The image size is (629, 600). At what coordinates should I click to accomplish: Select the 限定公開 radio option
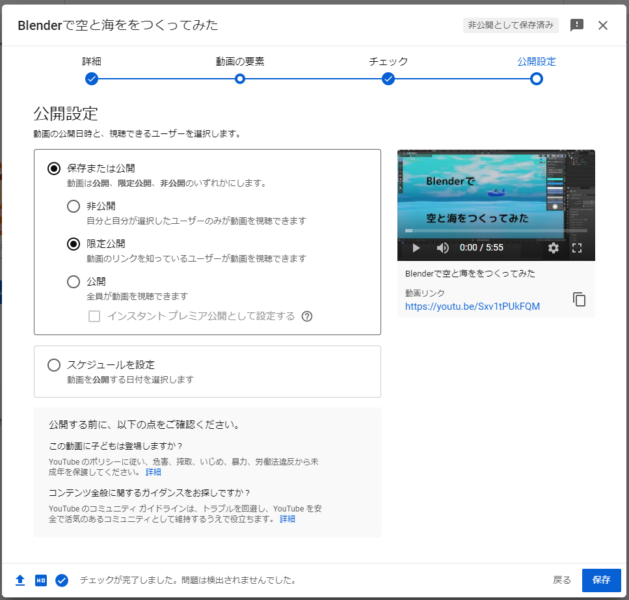coord(73,244)
